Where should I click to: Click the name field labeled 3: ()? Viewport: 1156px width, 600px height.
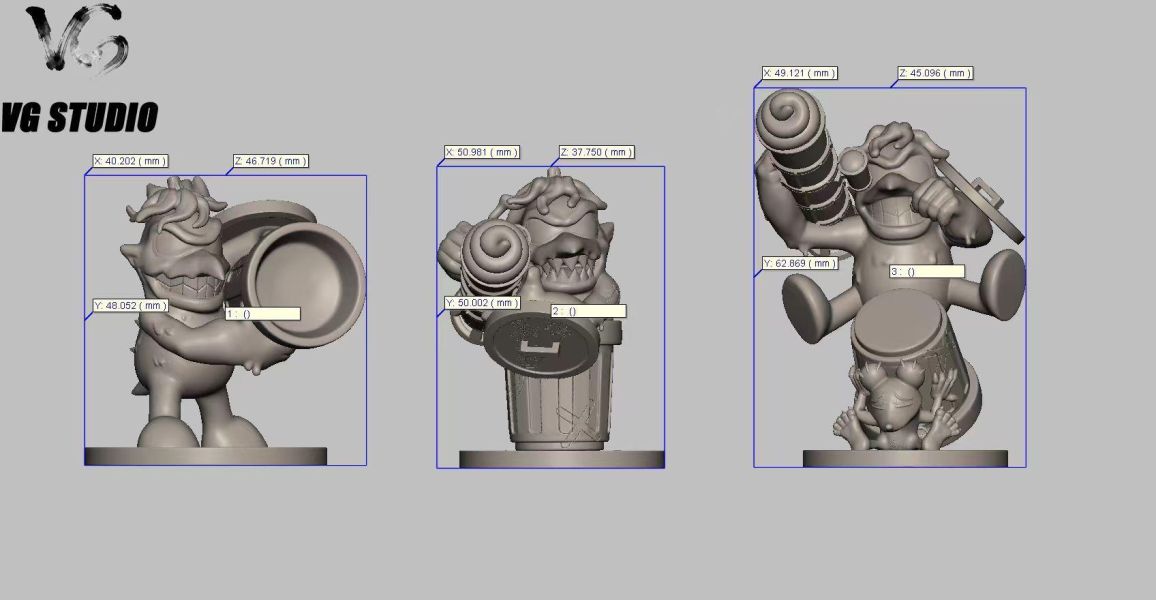point(927,271)
